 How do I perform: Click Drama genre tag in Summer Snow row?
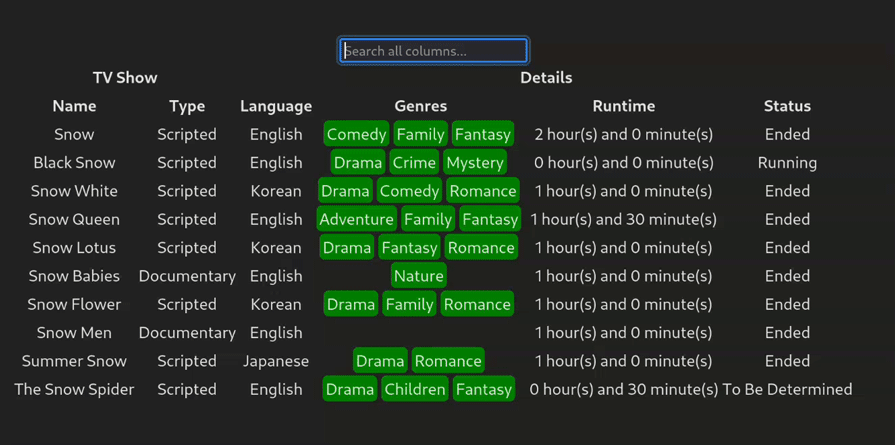tap(380, 361)
